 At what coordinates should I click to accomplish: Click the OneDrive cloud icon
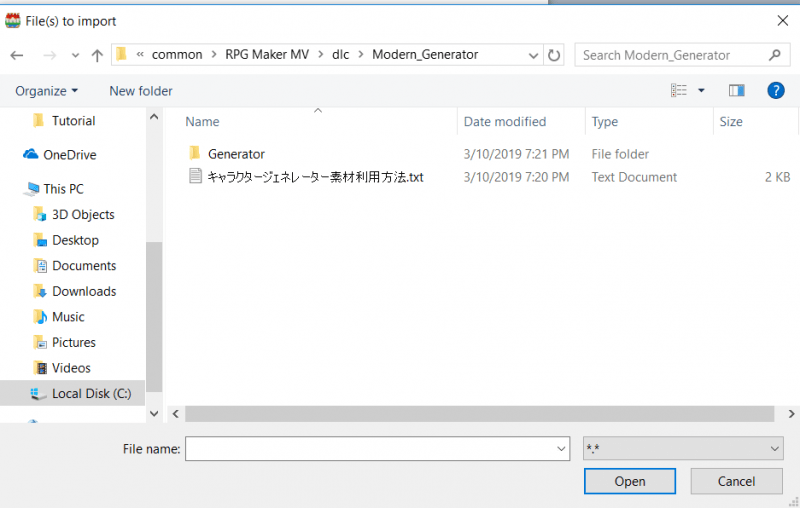(x=31, y=154)
